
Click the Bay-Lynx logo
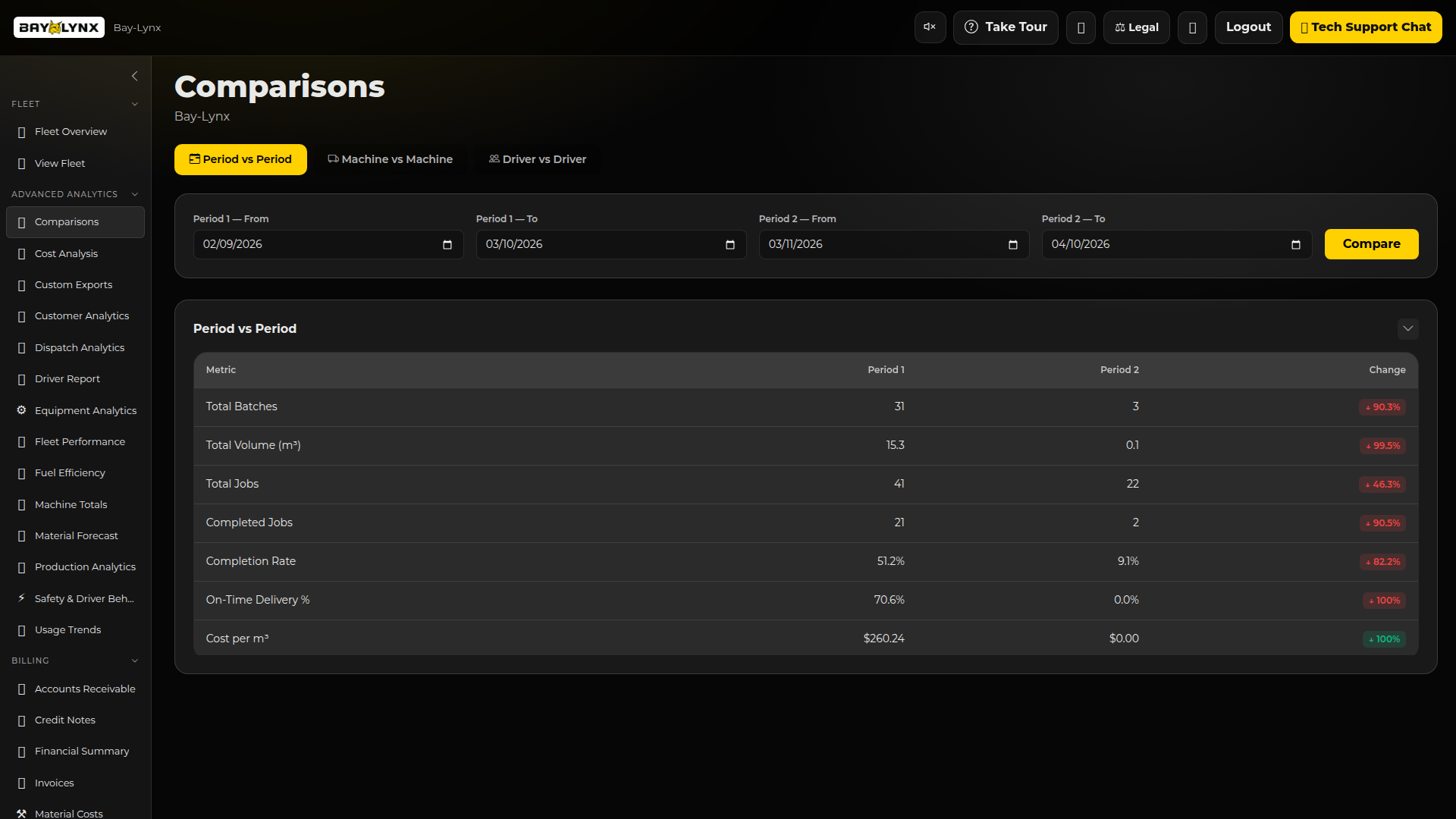(59, 27)
